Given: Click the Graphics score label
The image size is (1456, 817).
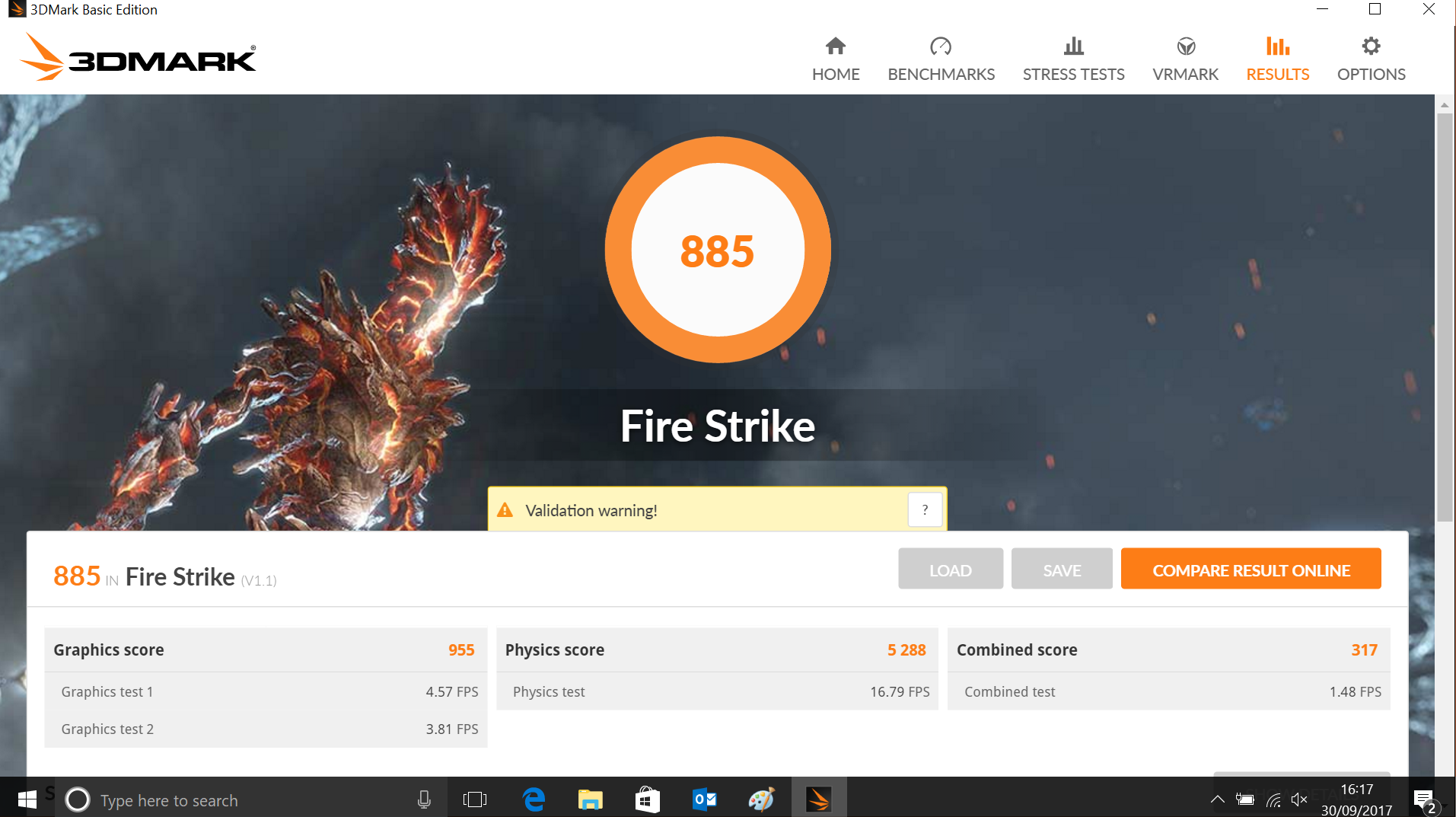Looking at the screenshot, I should tap(109, 649).
